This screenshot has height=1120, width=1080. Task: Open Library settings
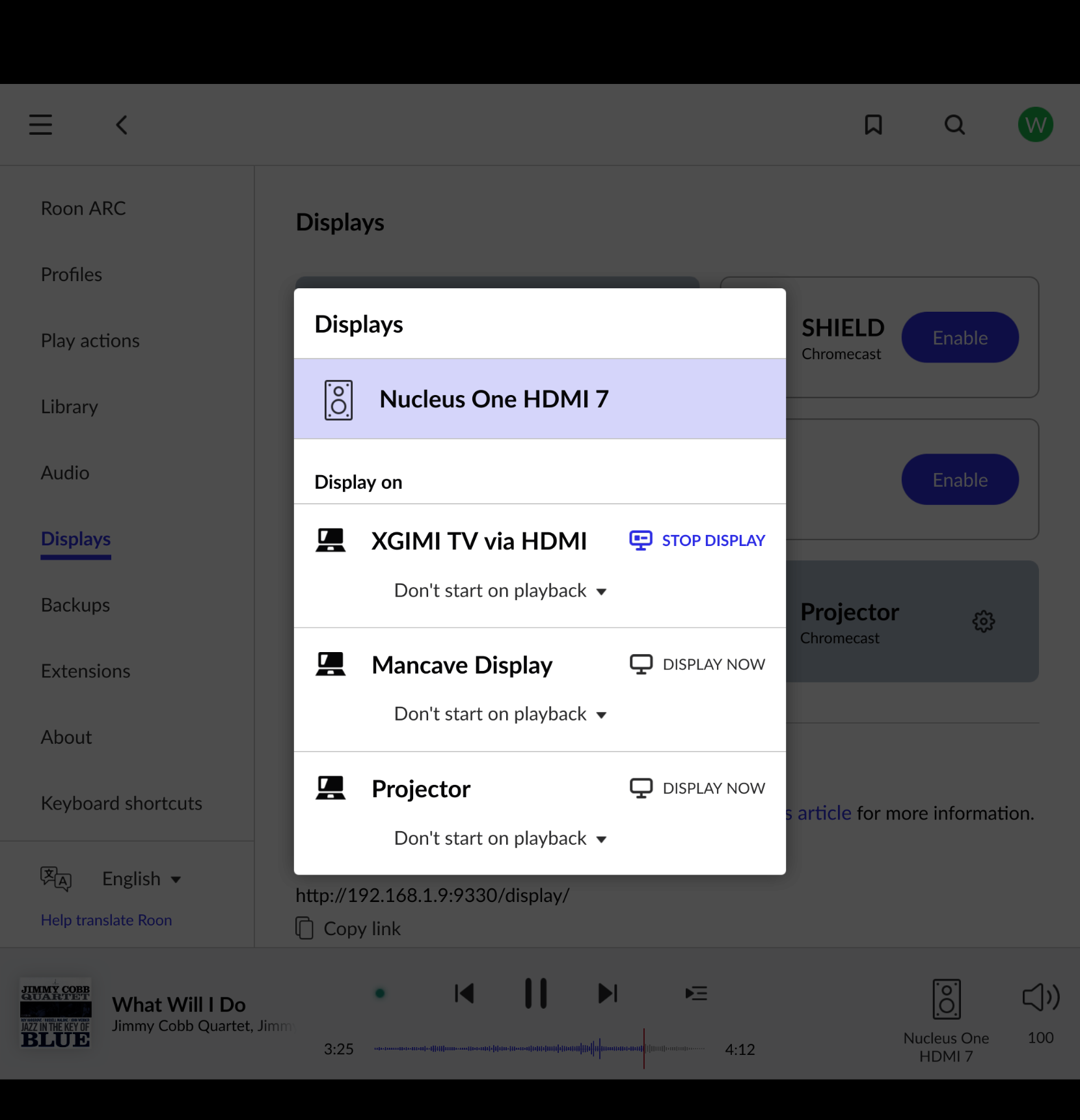(x=70, y=407)
